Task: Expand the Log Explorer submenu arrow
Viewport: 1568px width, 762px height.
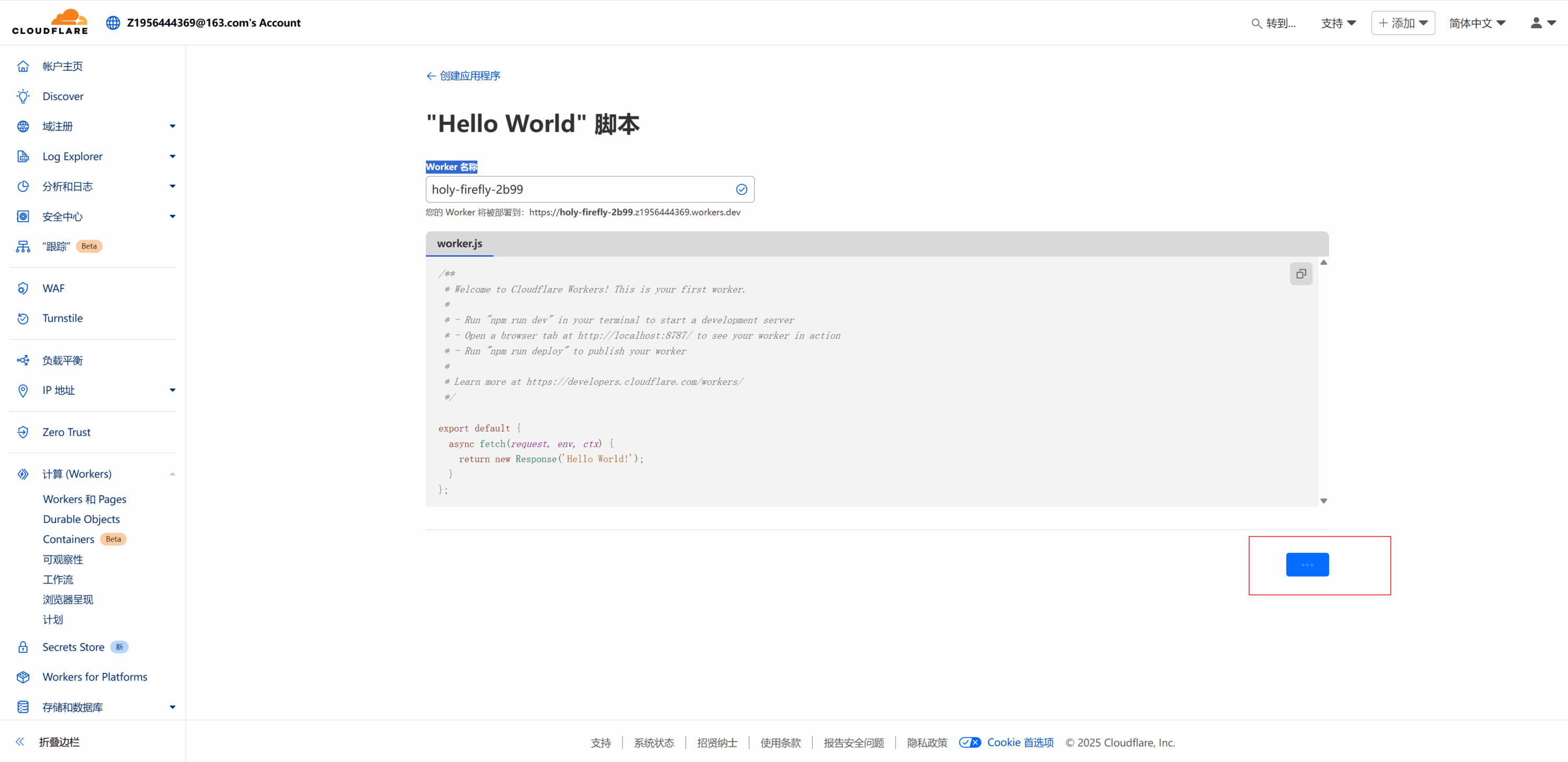Action: 172,156
